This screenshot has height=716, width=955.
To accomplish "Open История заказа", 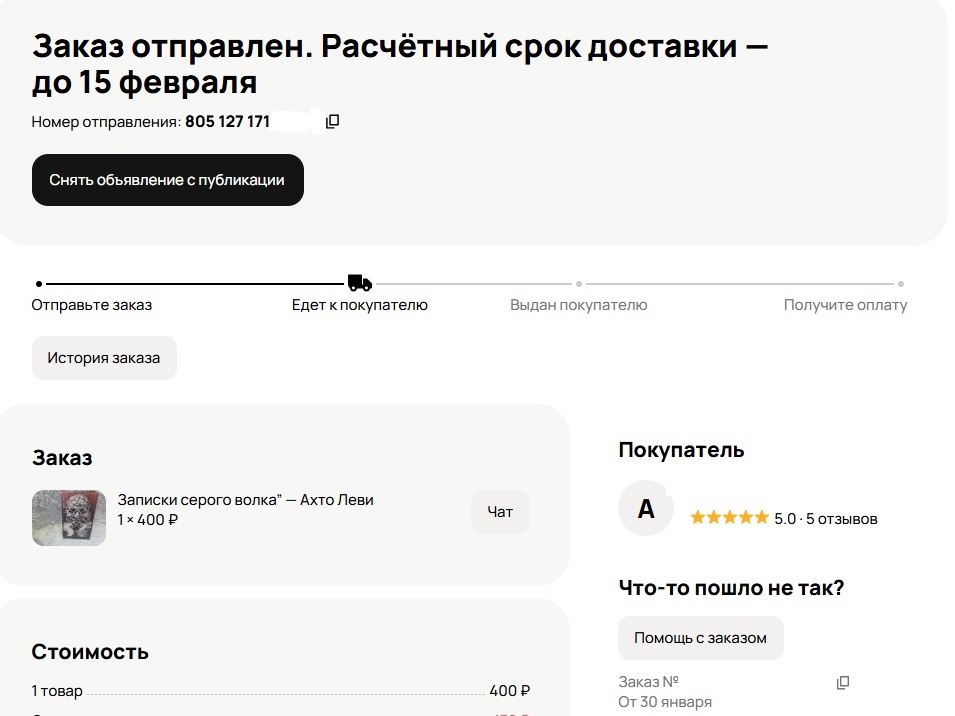I will click(104, 358).
